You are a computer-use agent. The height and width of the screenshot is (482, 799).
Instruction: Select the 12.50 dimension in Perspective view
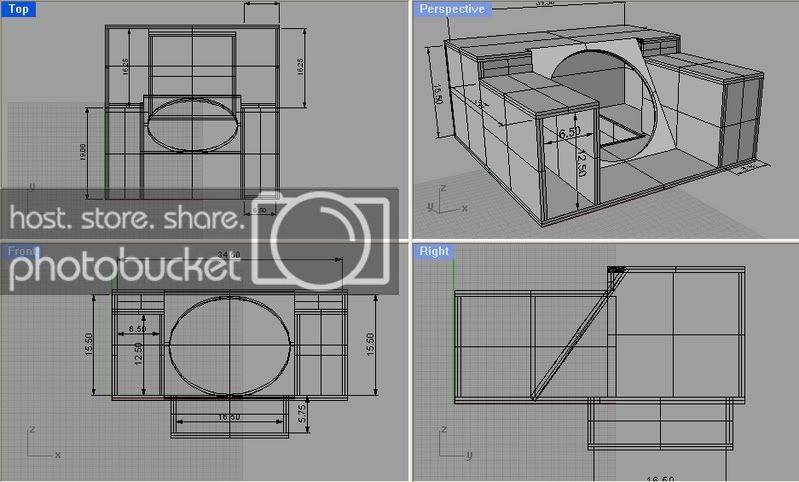point(582,162)
